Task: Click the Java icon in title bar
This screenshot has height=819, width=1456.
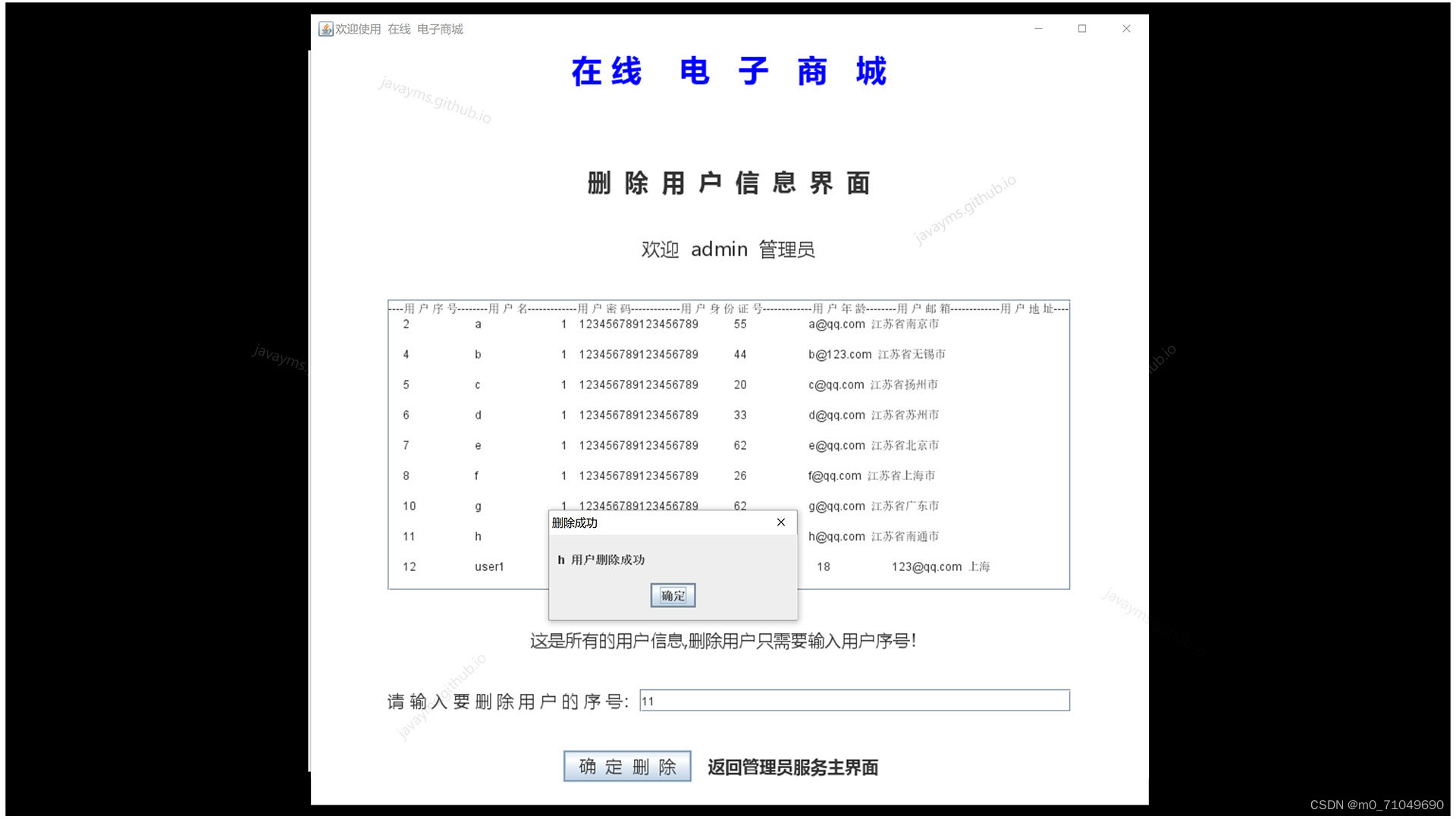Action: click(325, 29)
